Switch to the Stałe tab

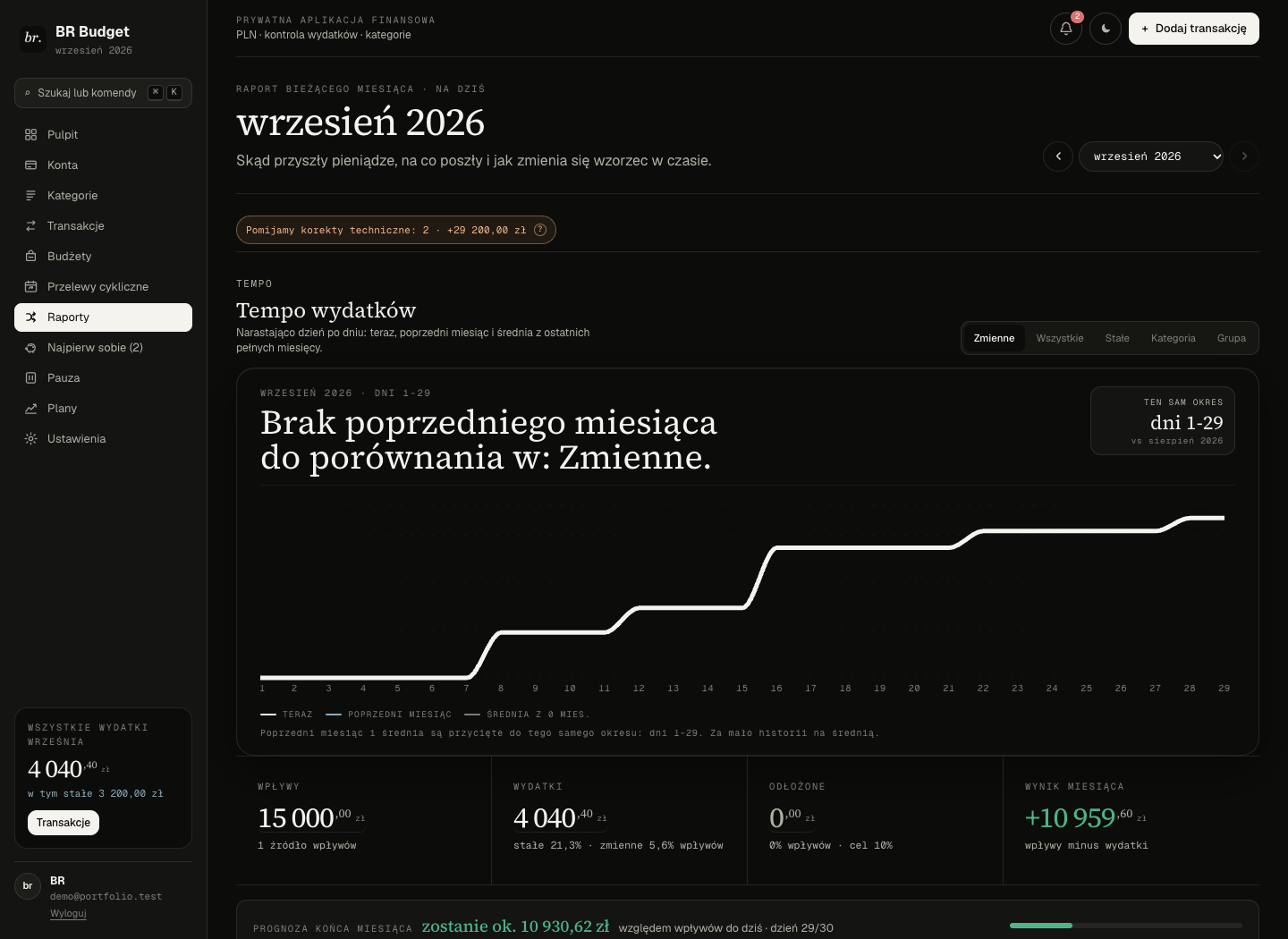click(x=1117, y=338)
